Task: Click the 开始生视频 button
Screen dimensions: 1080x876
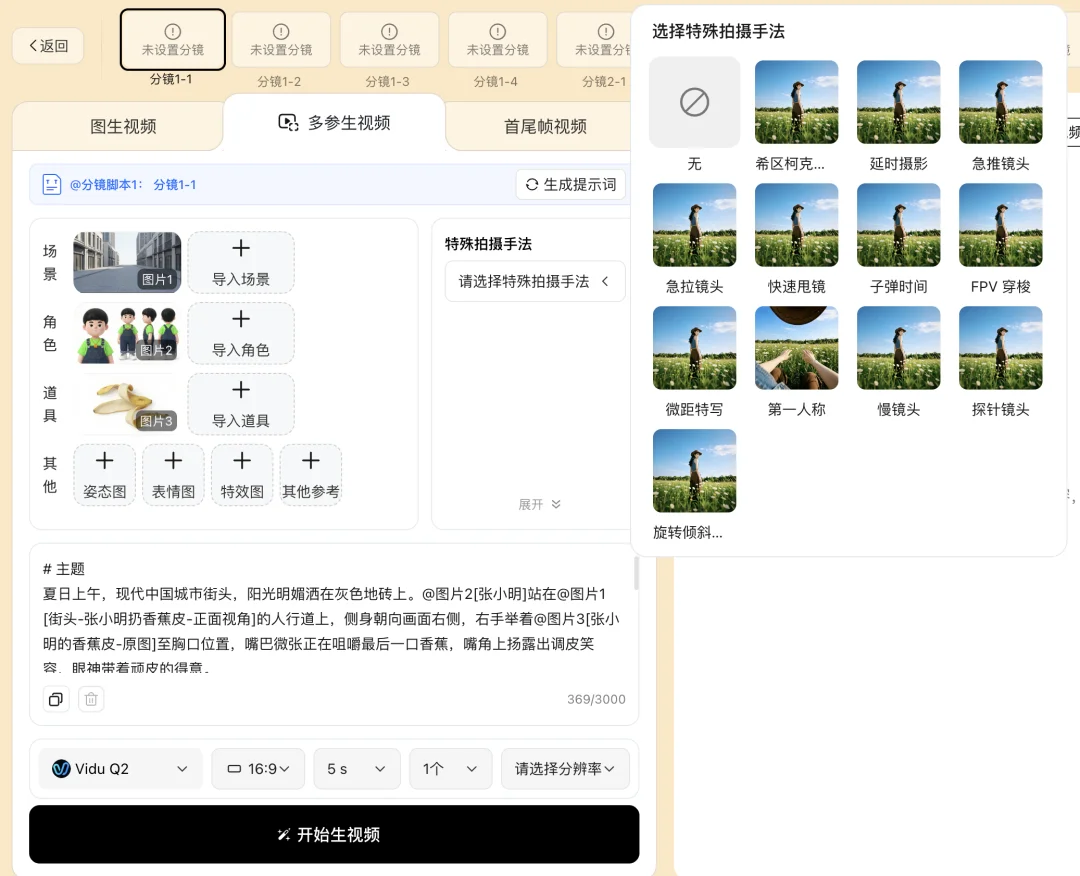Action: pos(334,834)
